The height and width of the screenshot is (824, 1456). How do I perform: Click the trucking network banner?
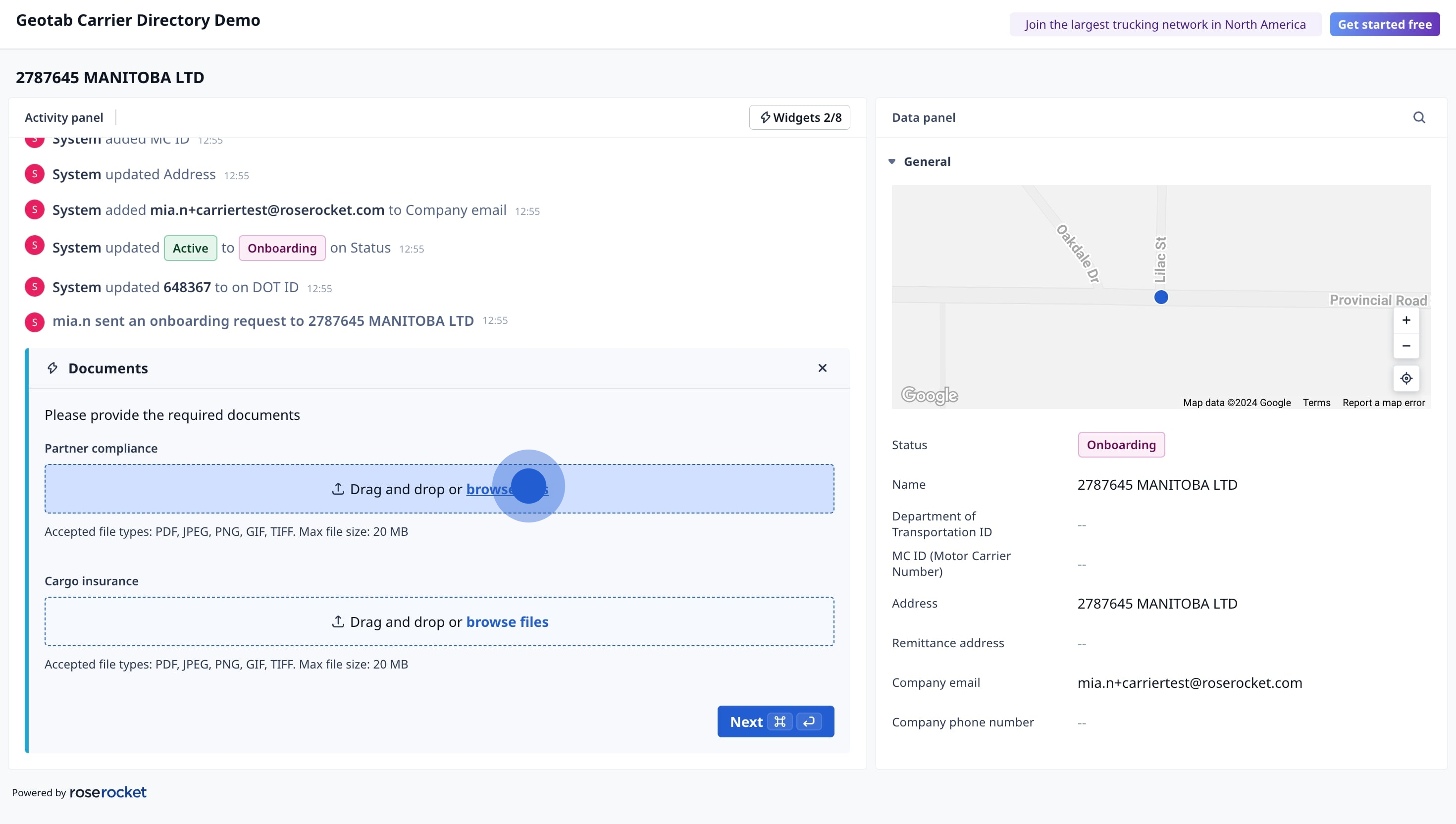click(1165, 24)
